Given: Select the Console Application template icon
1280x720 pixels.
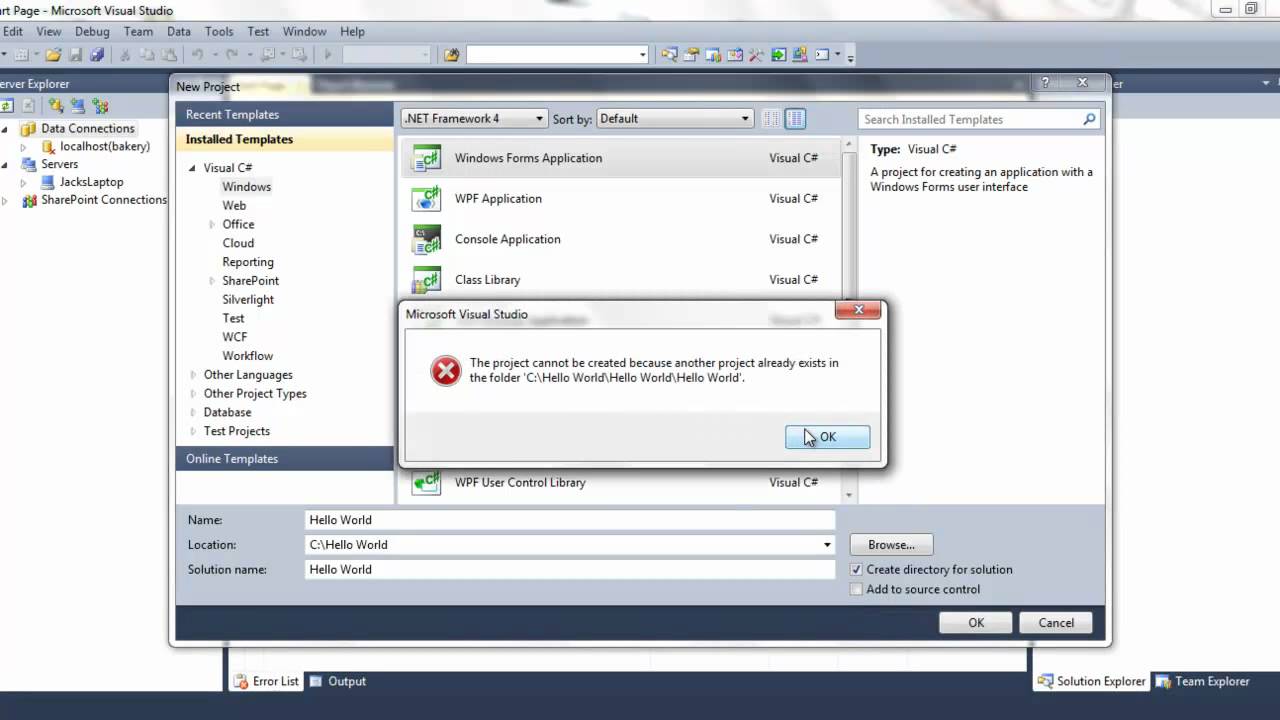Looking at the screenshot, I should (x=427, y=239).
